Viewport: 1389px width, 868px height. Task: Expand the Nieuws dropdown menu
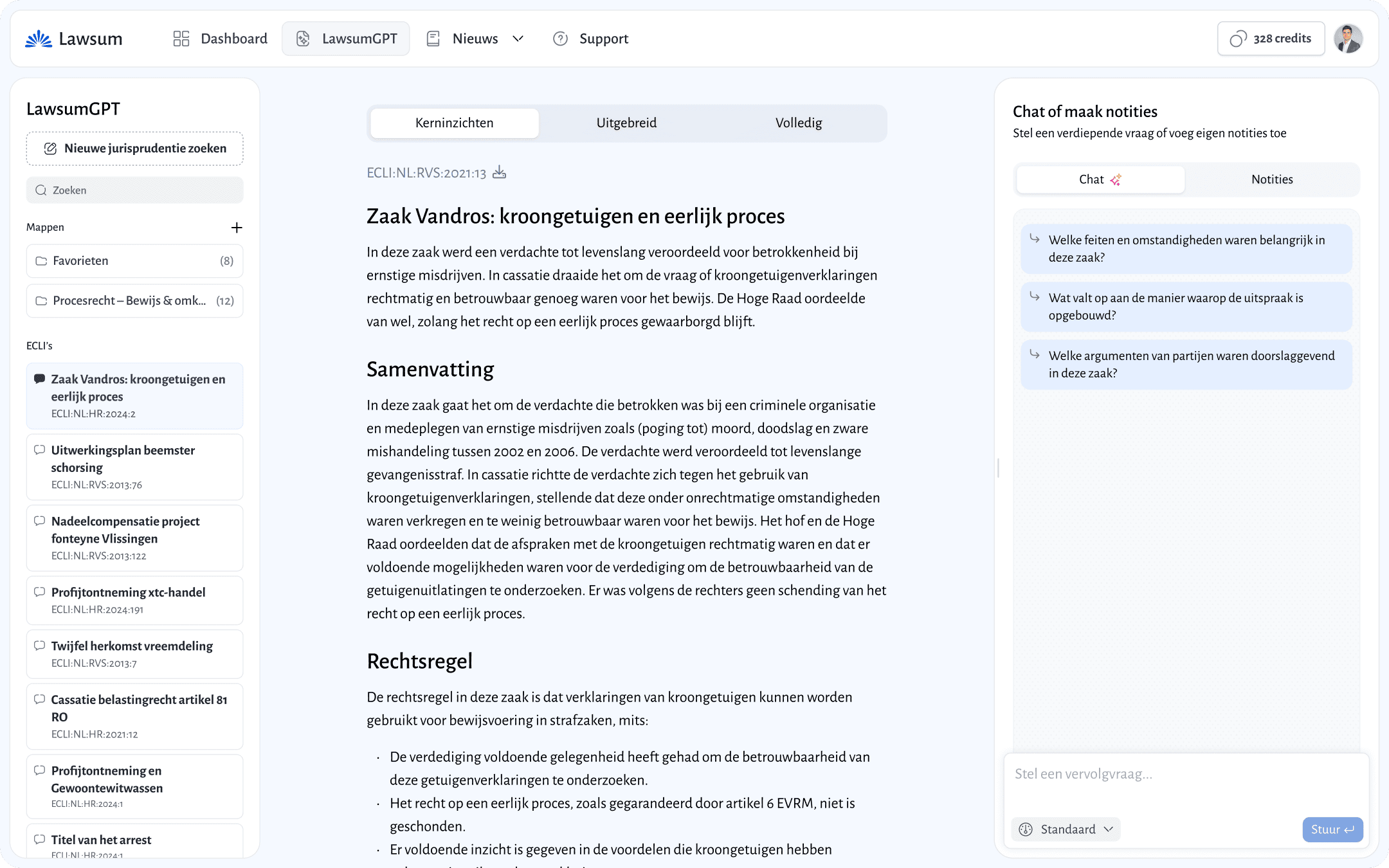point(518,39)
